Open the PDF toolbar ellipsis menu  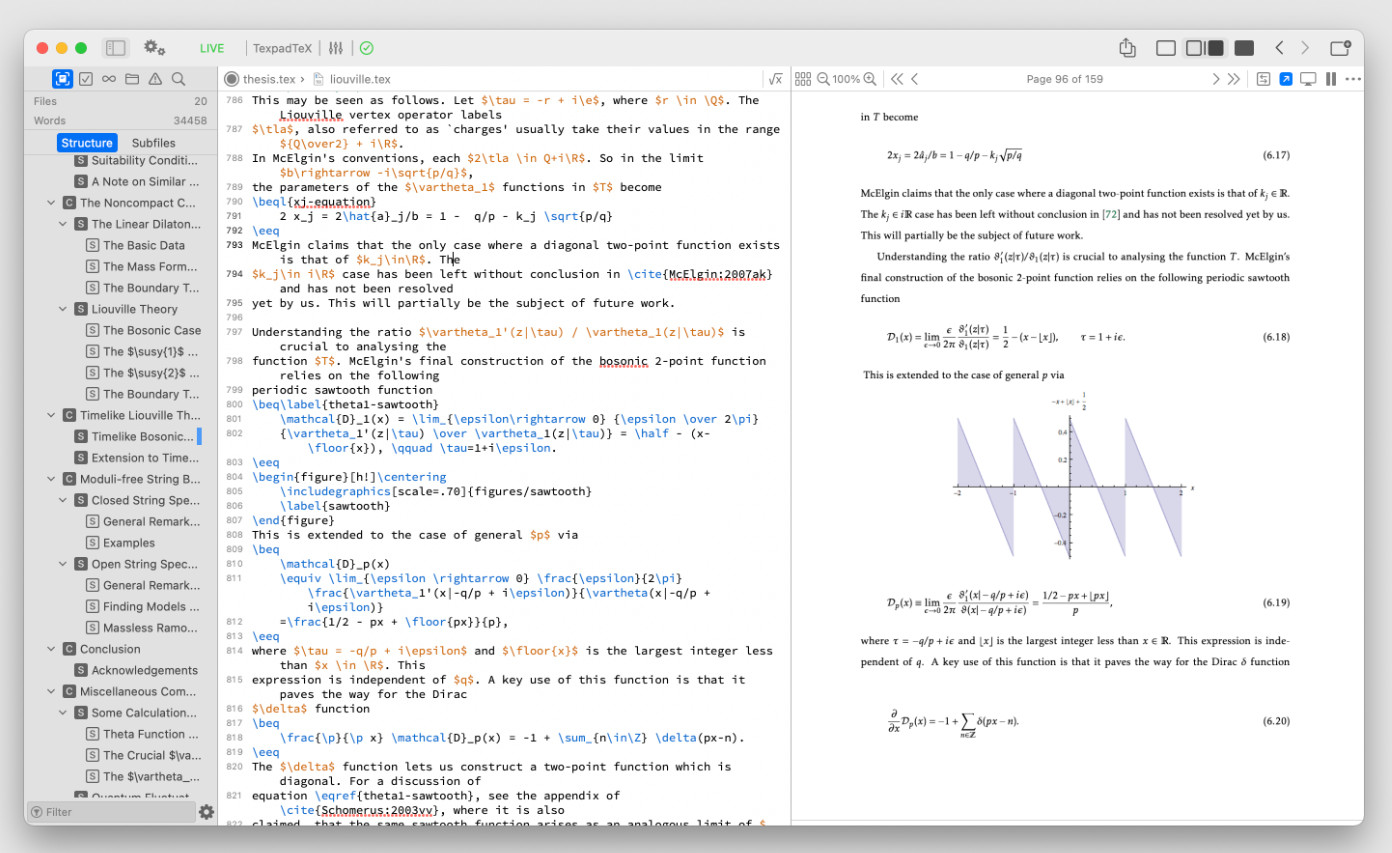(1353, 79)
